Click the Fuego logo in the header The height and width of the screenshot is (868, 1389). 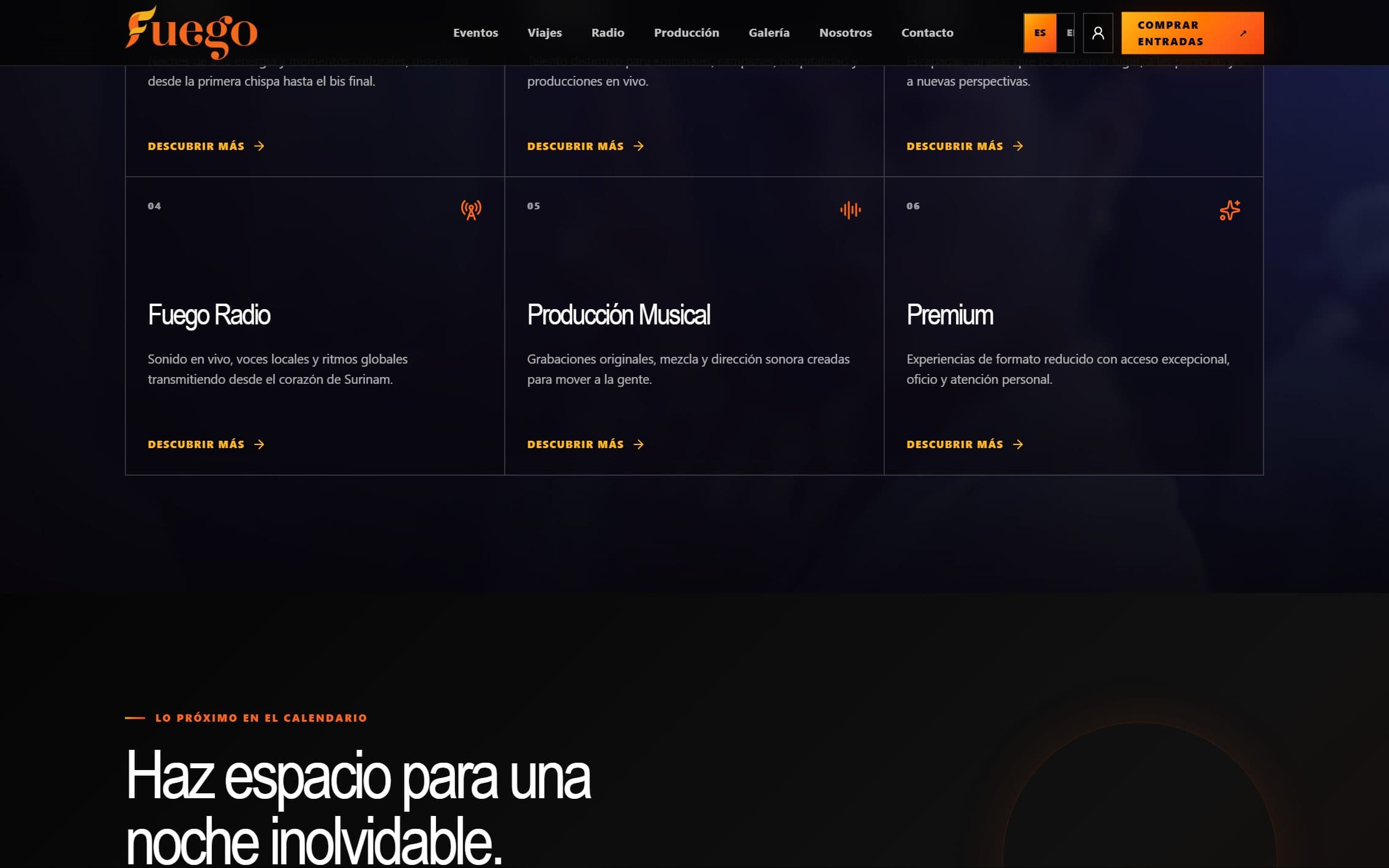pos(191,32)
